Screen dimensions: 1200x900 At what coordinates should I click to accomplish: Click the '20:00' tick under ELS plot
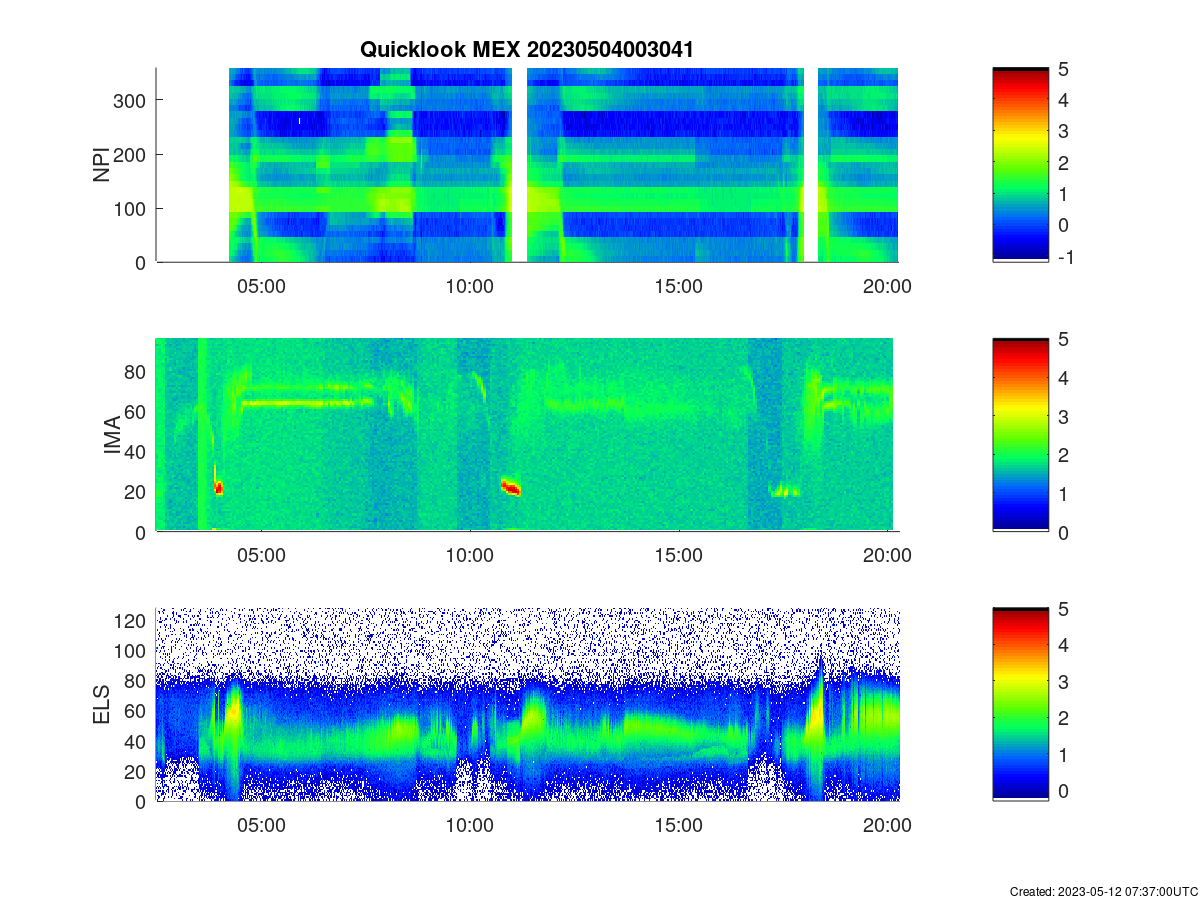click(887, 826)
